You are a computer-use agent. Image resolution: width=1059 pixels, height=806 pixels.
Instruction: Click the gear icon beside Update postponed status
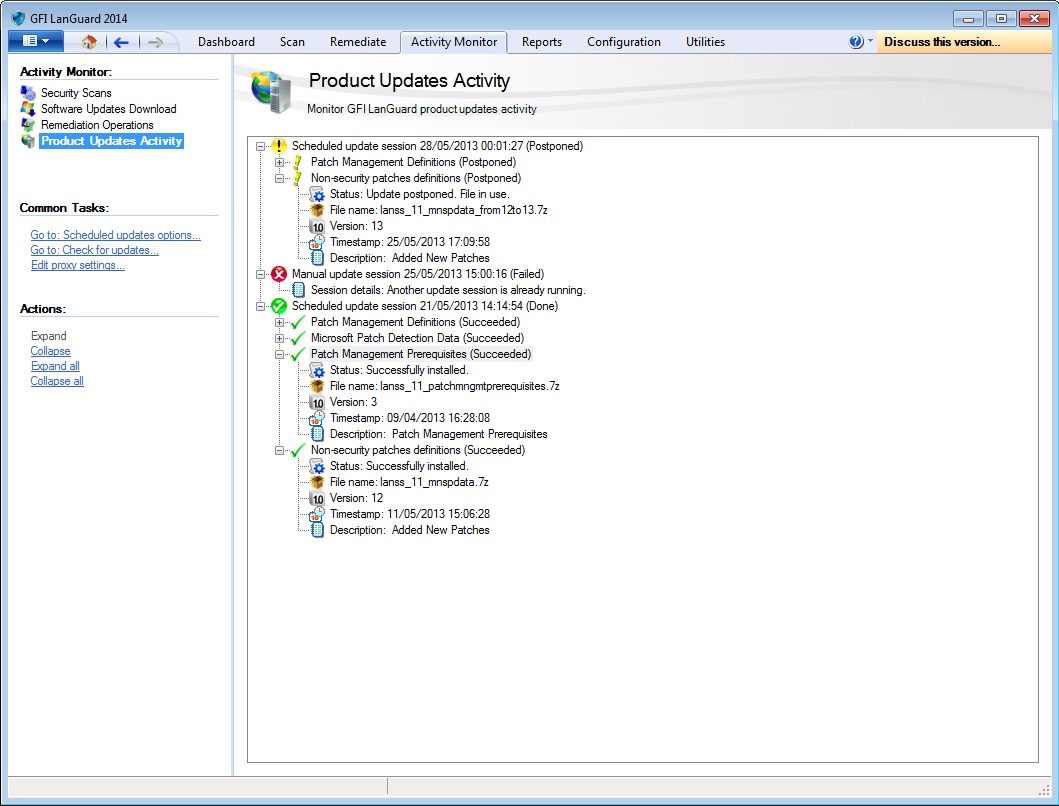(x=317, y=195)
